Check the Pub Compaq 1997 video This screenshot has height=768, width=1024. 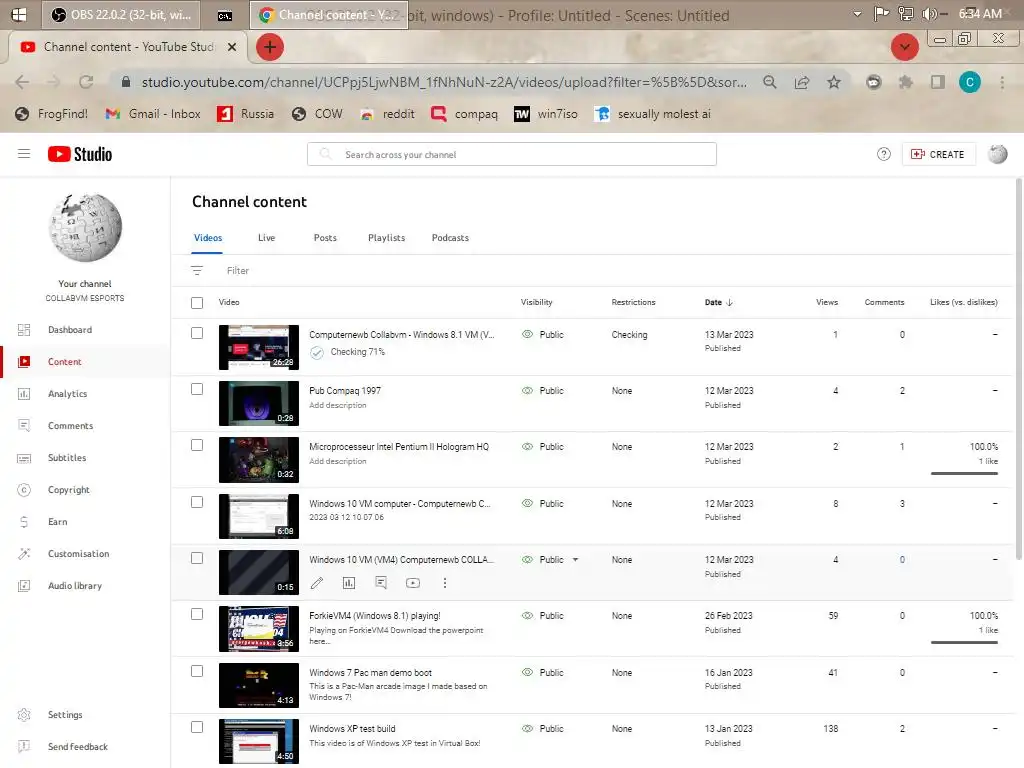[x=197, y=389]
